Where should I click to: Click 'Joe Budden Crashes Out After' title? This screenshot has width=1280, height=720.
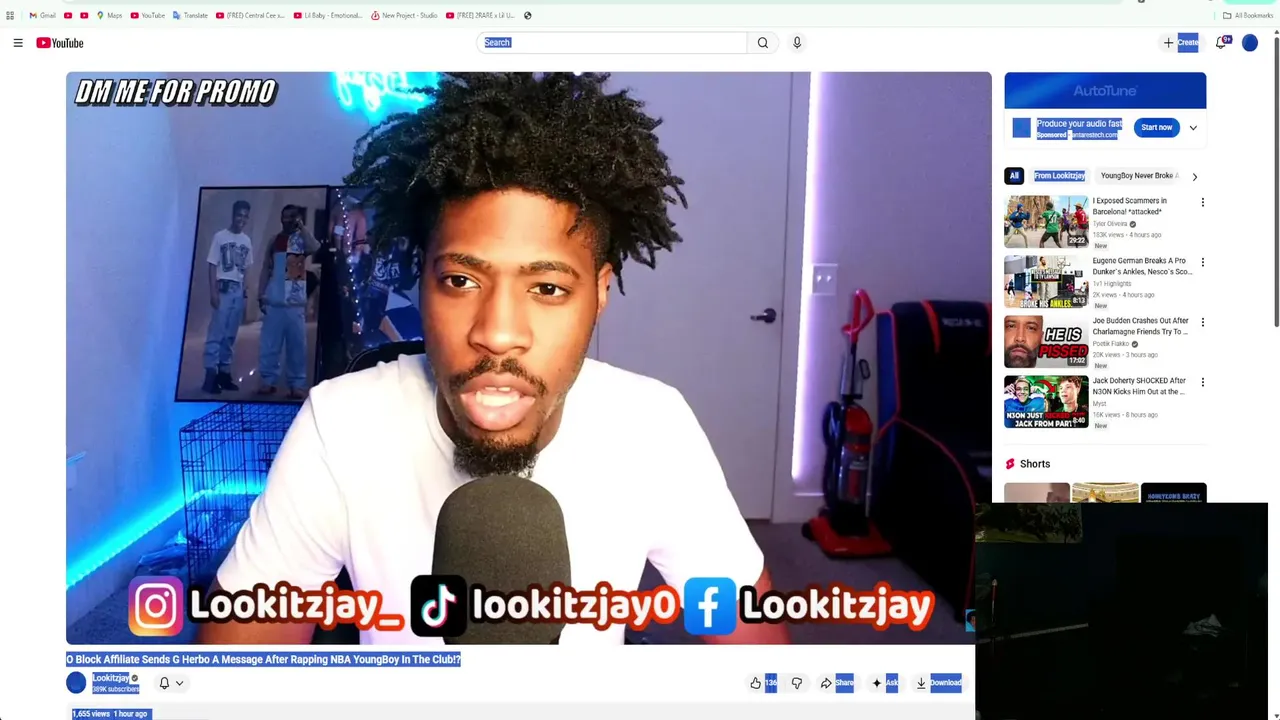(x=1141, y=326)
